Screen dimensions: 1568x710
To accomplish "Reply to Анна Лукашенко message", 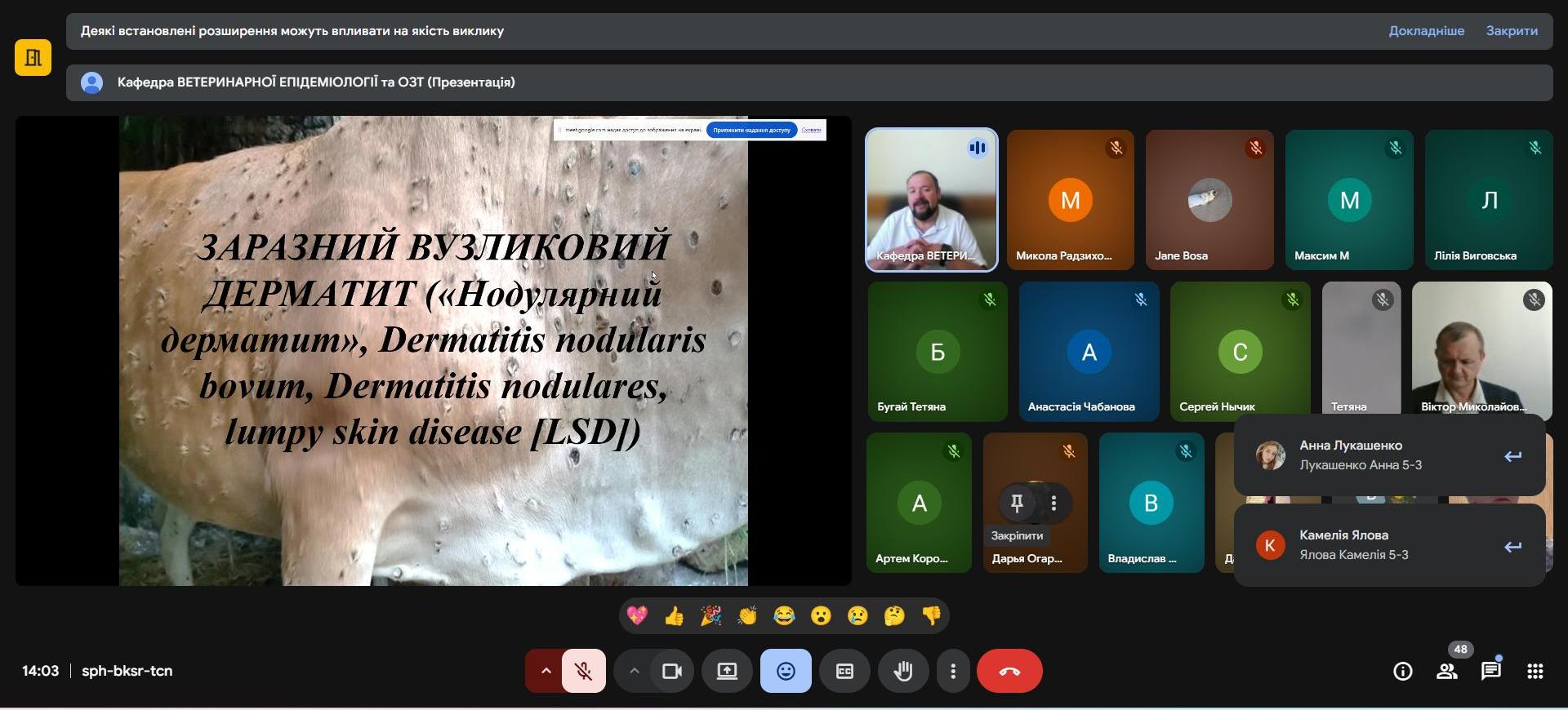I will 1512,456.
